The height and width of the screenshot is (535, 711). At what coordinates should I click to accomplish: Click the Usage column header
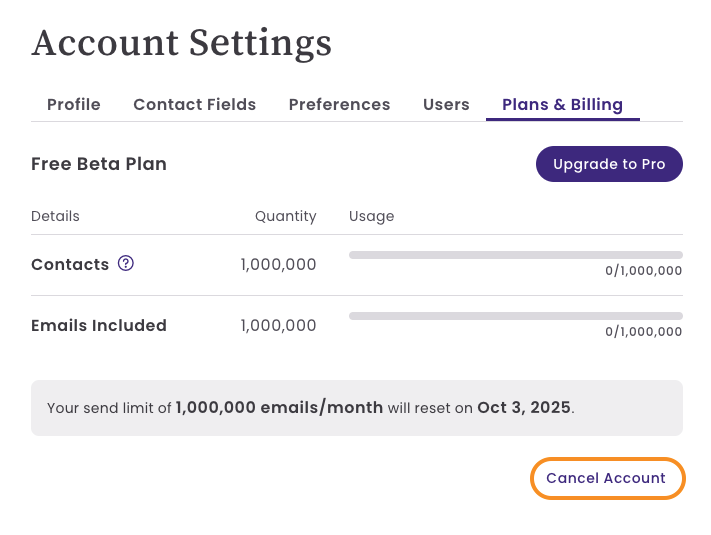[371, 216]
